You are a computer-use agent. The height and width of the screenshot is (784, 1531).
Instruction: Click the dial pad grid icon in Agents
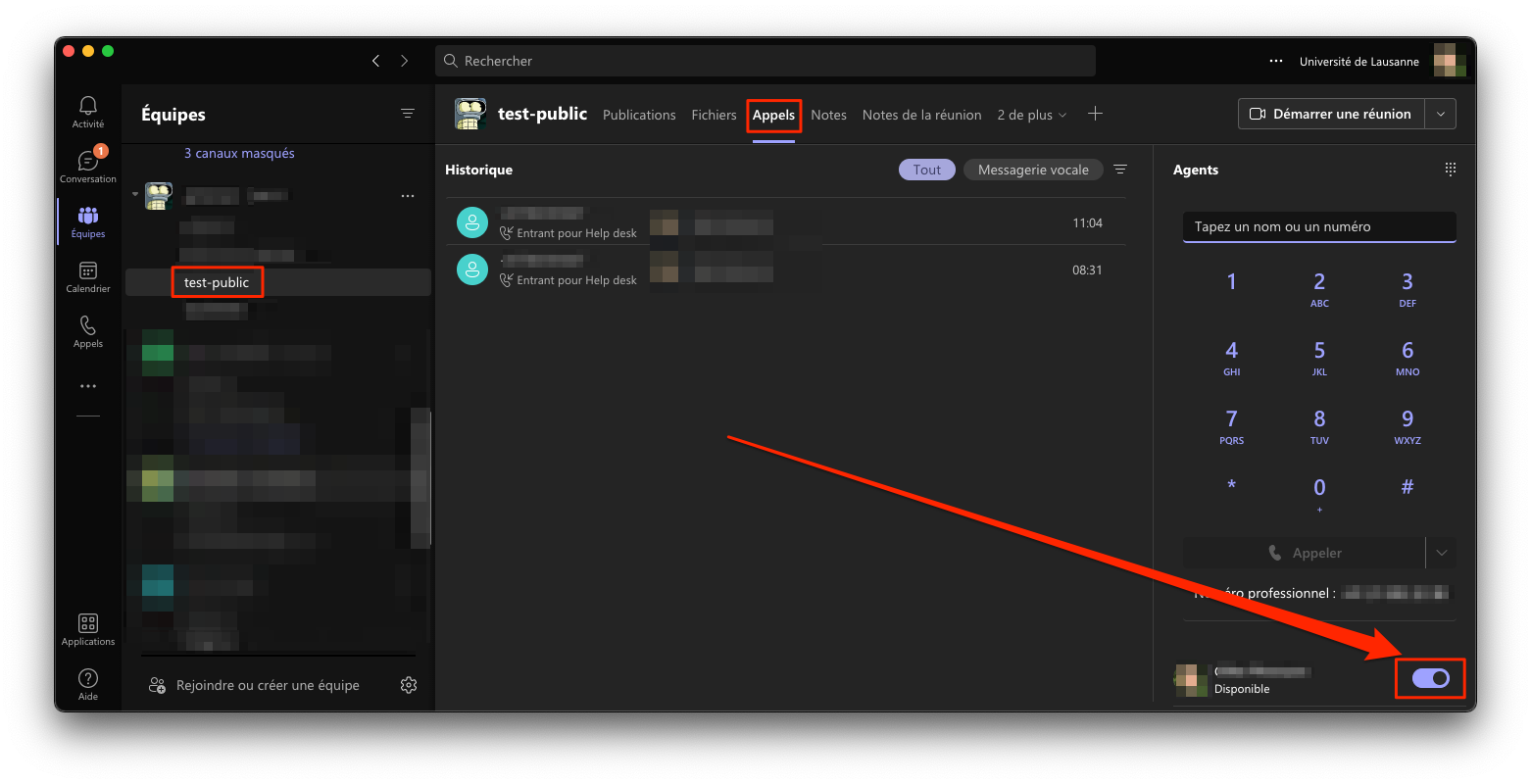[1451, 170]
